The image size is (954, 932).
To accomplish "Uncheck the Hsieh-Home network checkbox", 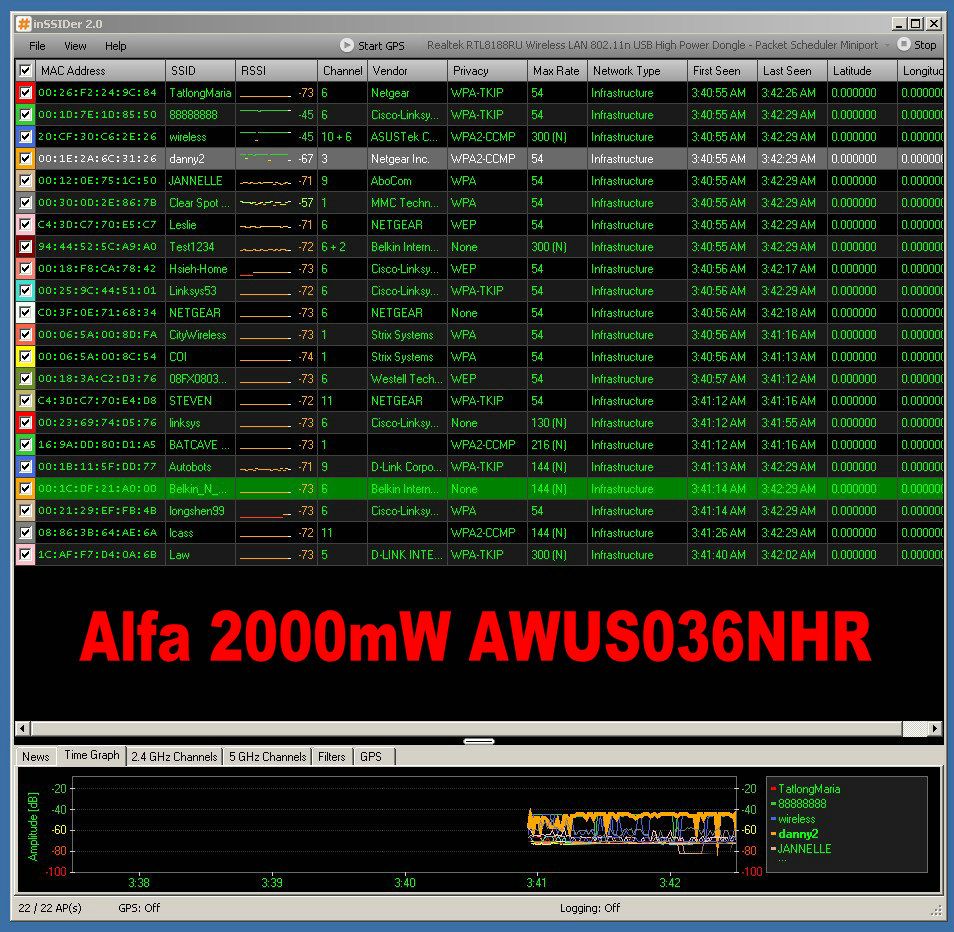I will (x=25, y=268).
